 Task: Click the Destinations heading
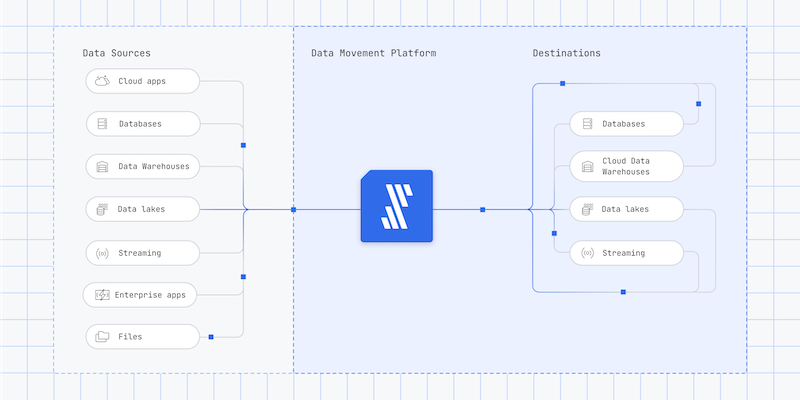click(566, 53)
